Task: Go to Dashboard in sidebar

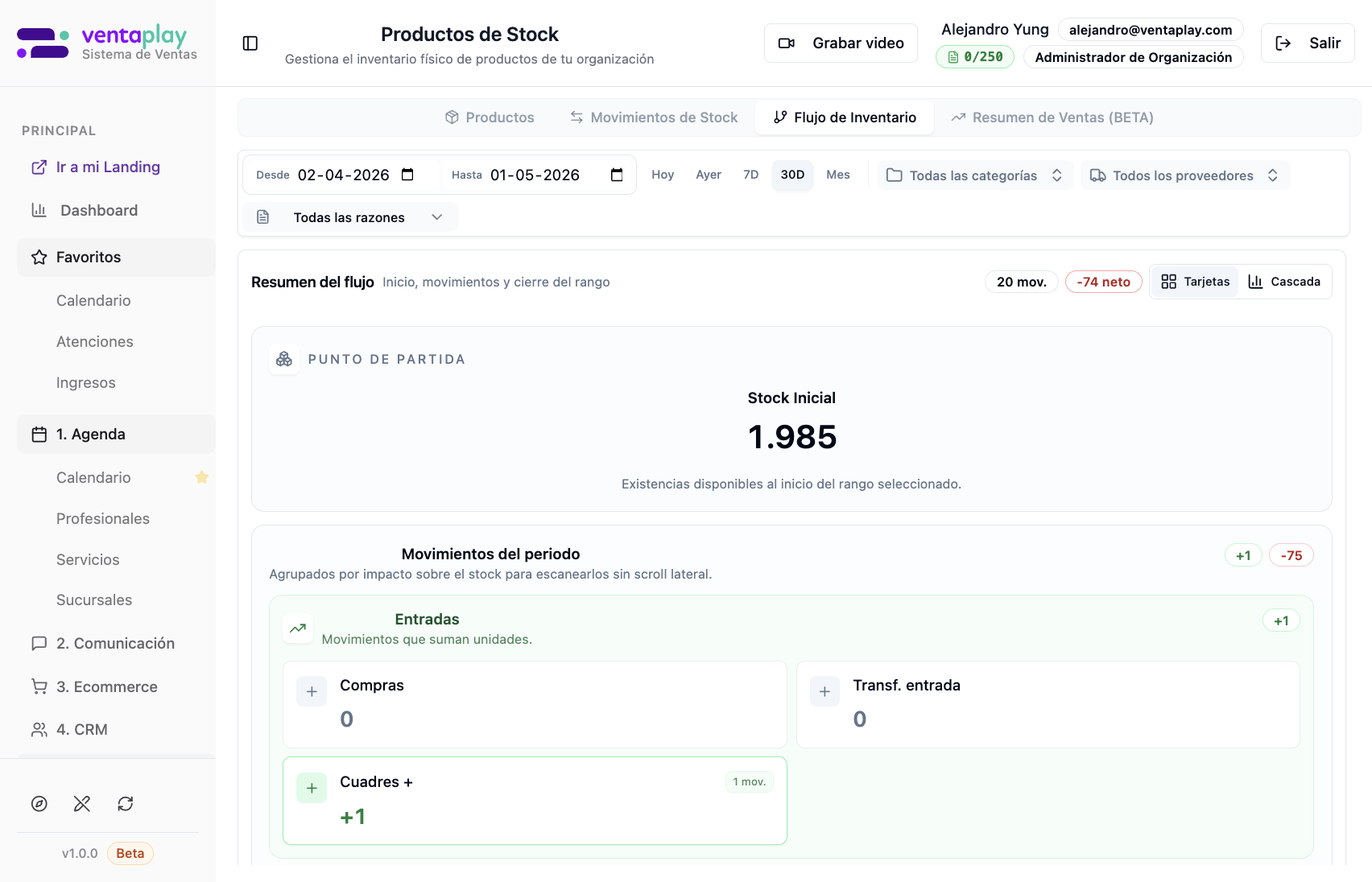Action: [116, 210]
